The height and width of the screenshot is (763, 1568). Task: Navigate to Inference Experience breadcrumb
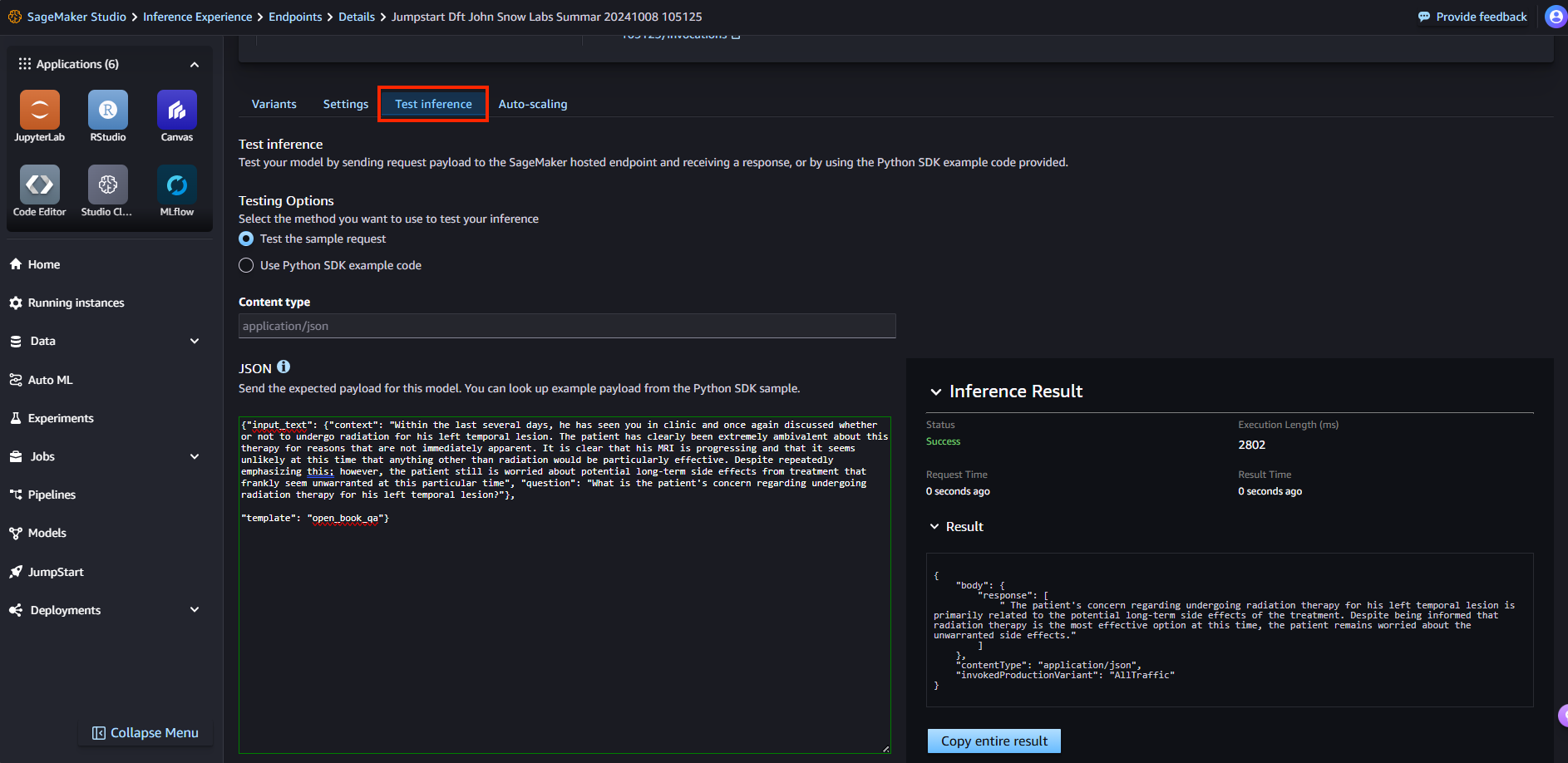[x=198, y=17]
